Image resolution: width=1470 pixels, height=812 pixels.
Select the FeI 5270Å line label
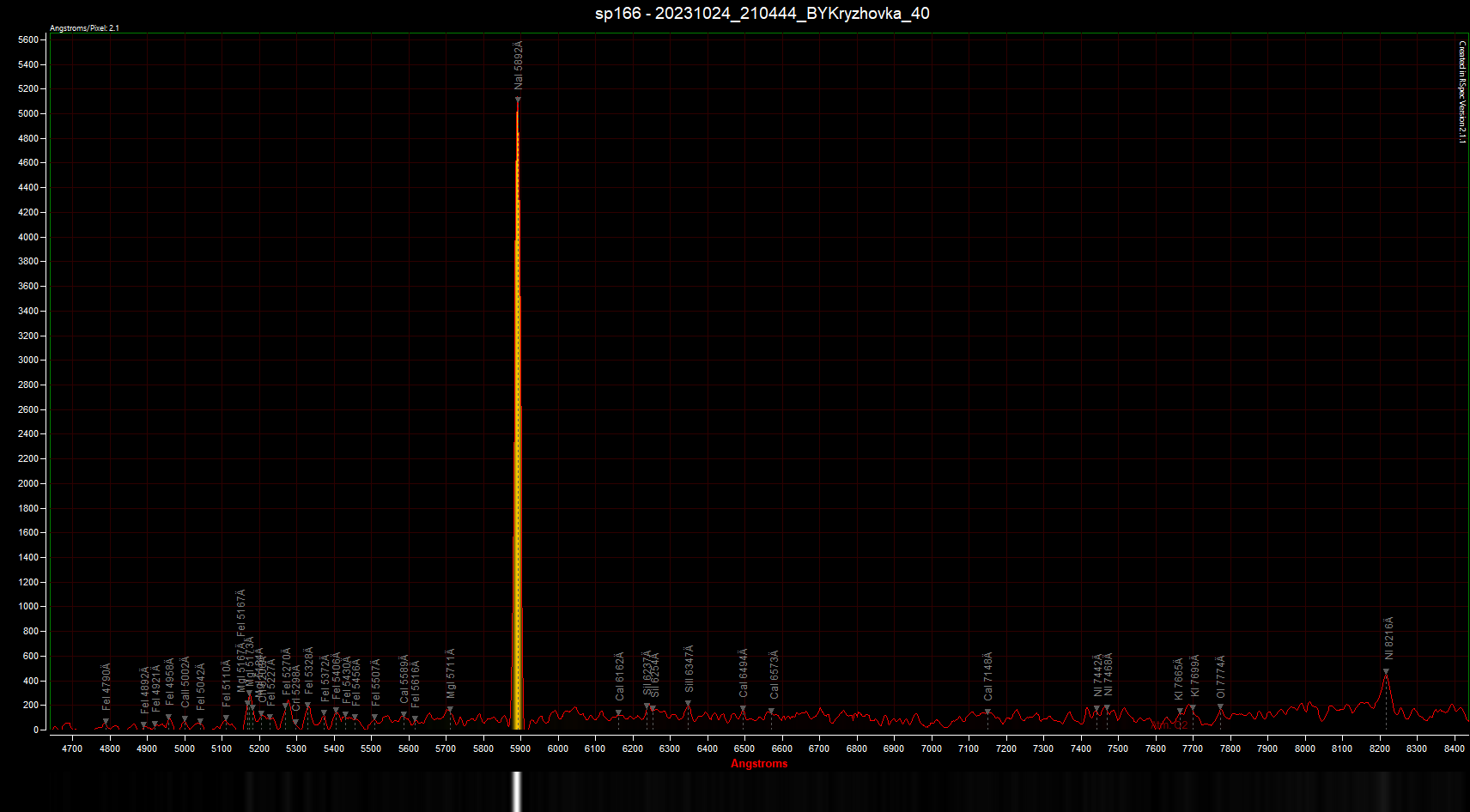(x=287, y=671)
